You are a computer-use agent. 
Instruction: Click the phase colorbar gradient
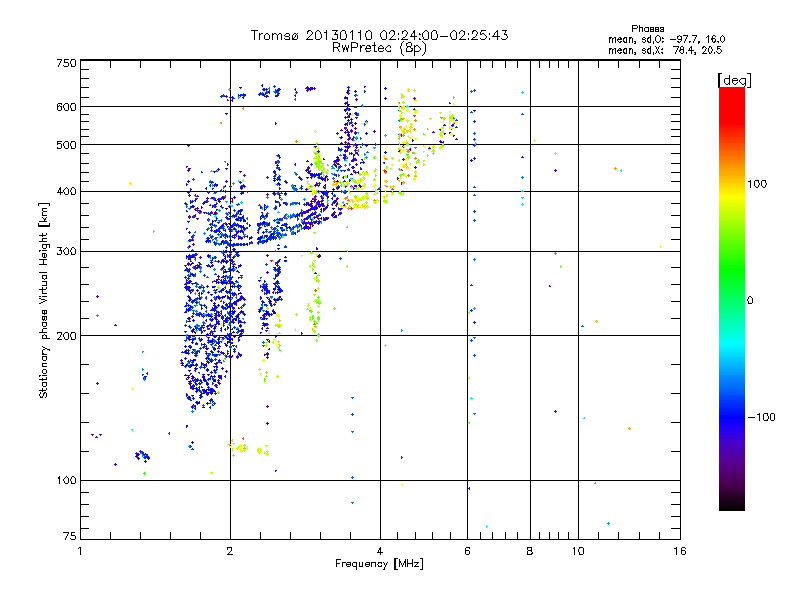coord(732,298)
